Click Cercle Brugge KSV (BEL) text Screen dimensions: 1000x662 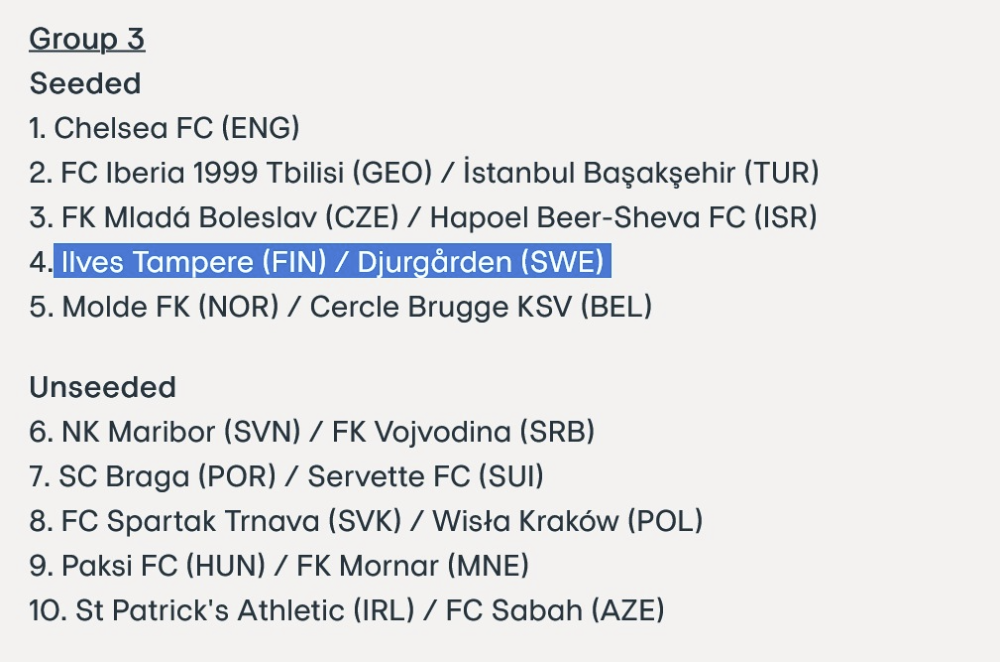pos(481,307)
